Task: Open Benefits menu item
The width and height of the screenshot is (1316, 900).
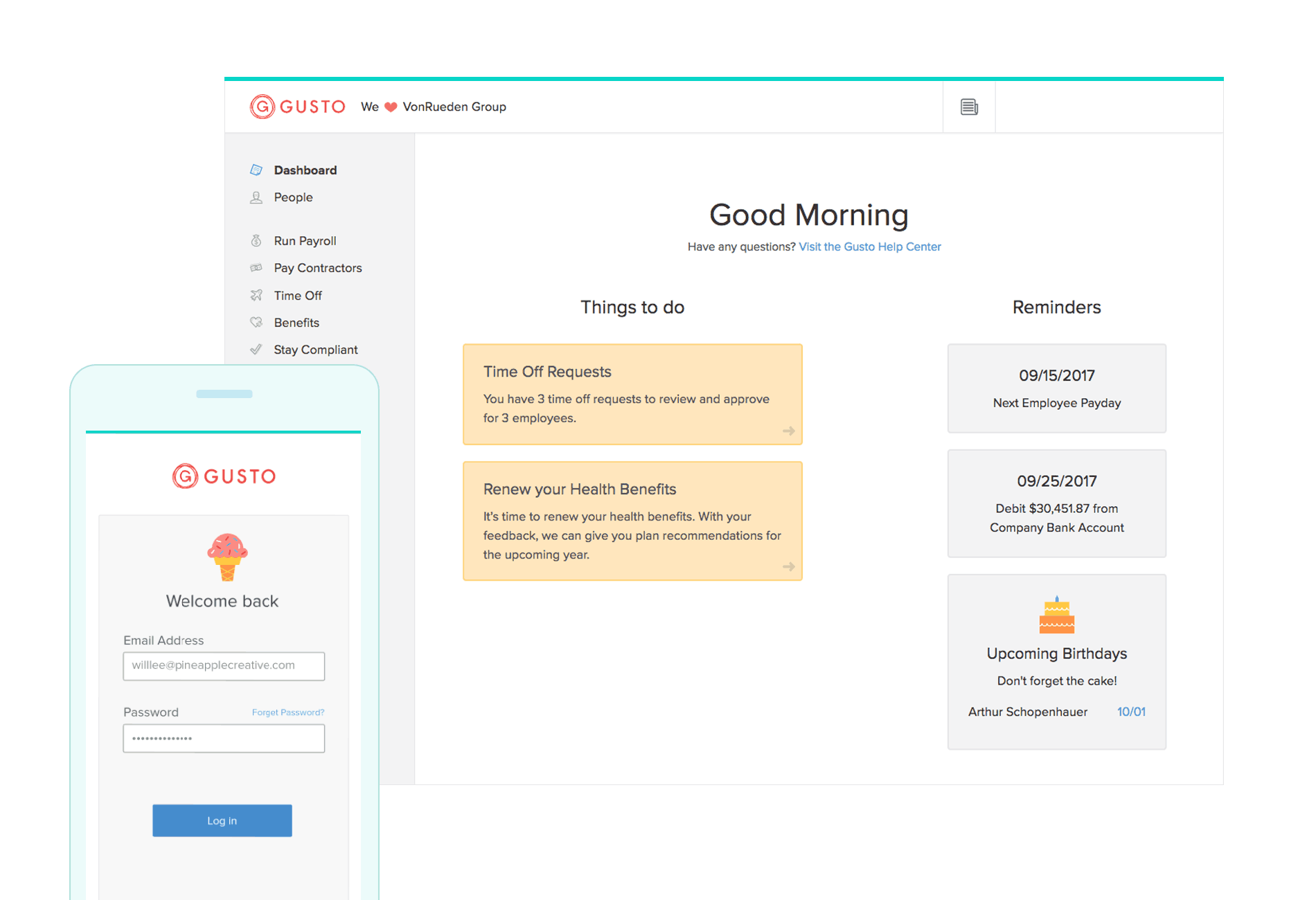Action: click(296, 323)
